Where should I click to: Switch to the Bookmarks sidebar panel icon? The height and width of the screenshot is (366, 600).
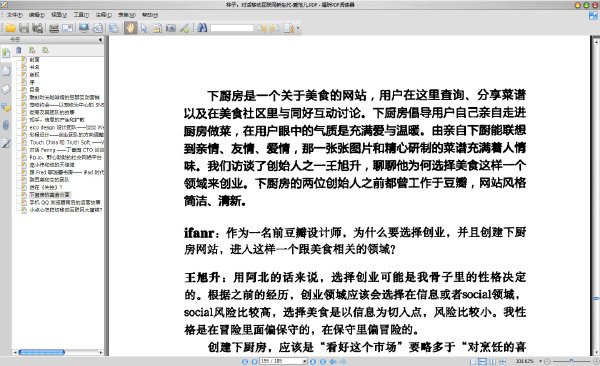click(6, 53)
